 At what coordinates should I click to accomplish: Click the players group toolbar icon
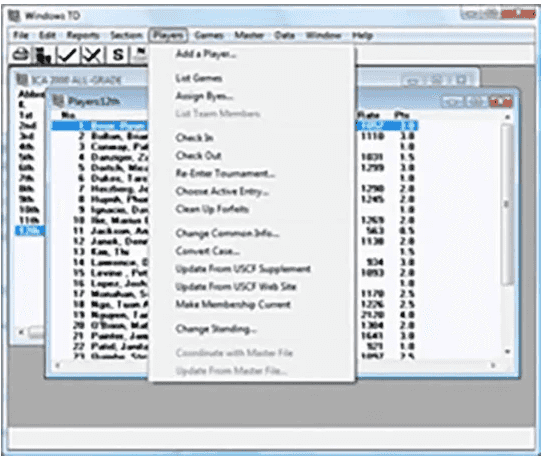point(43,55)
